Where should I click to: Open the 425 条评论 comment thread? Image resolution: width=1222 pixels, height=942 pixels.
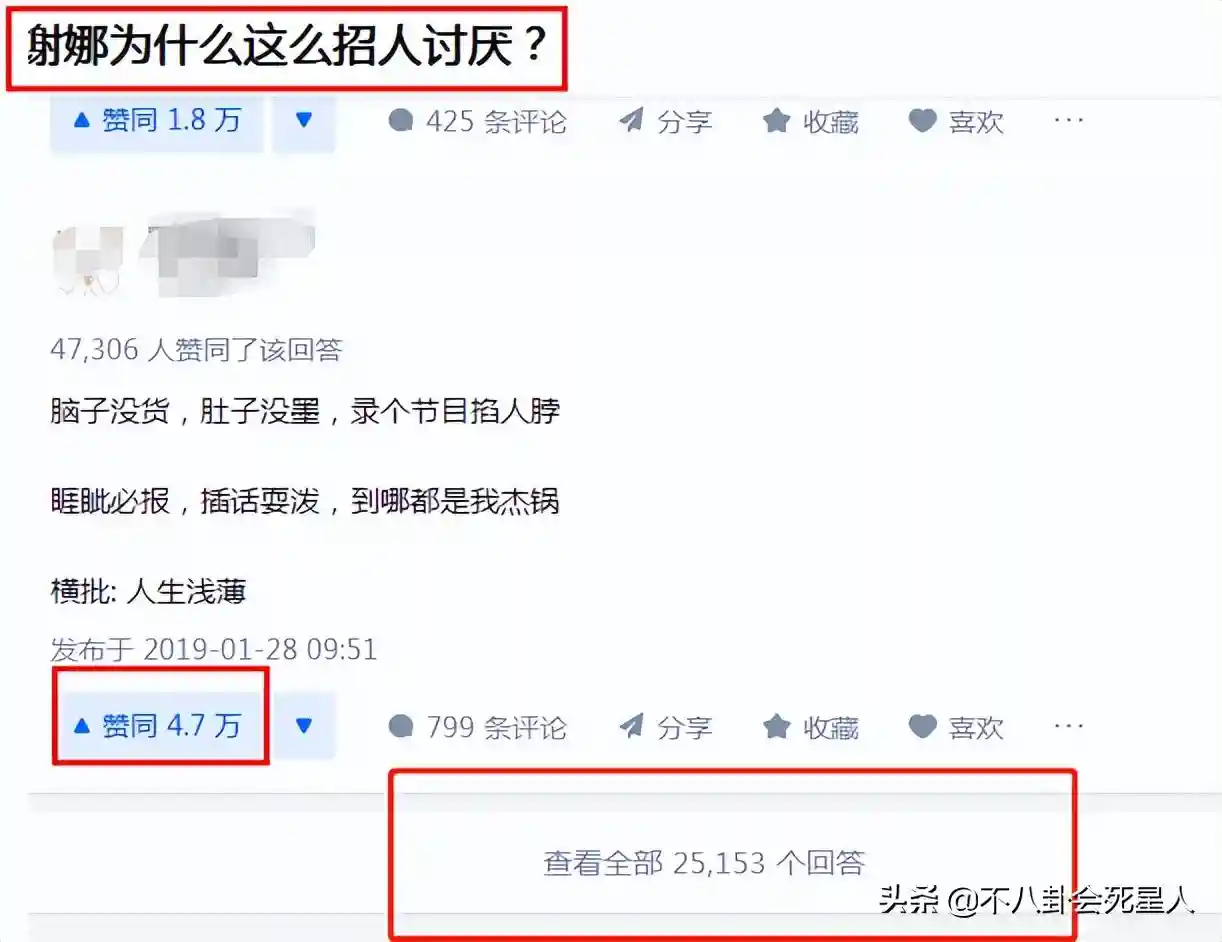(477, 122)
